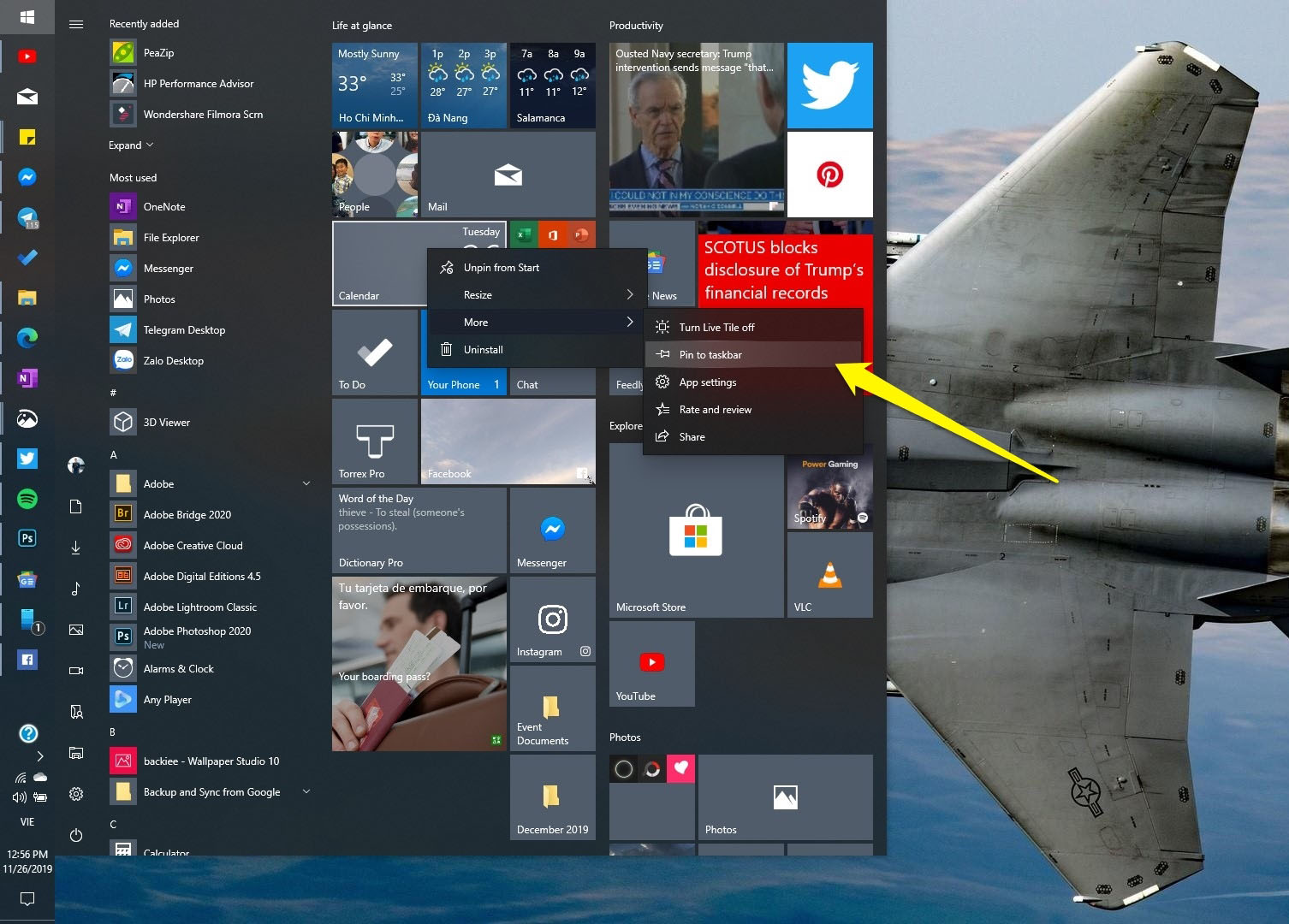Toggle the hamburger menu in Start

pos(76,24)
